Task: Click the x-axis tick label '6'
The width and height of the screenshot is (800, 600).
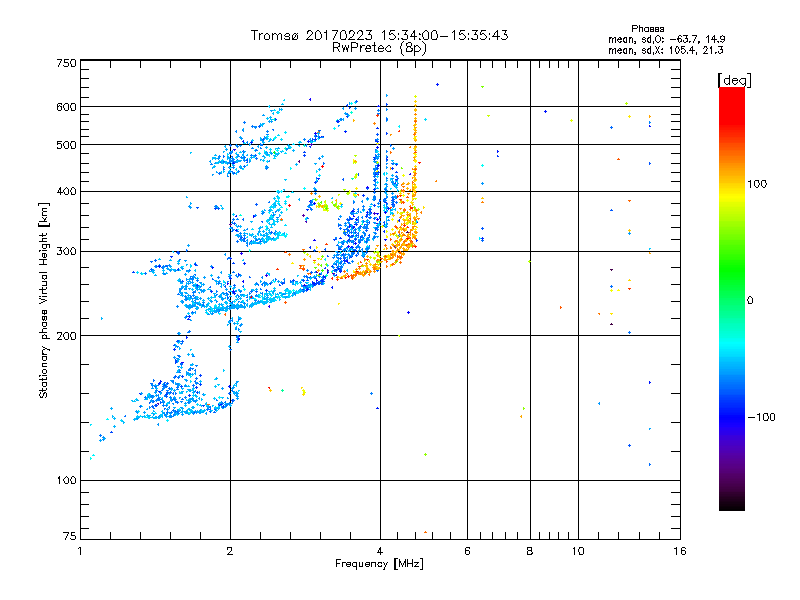Action: pos(467,551)
